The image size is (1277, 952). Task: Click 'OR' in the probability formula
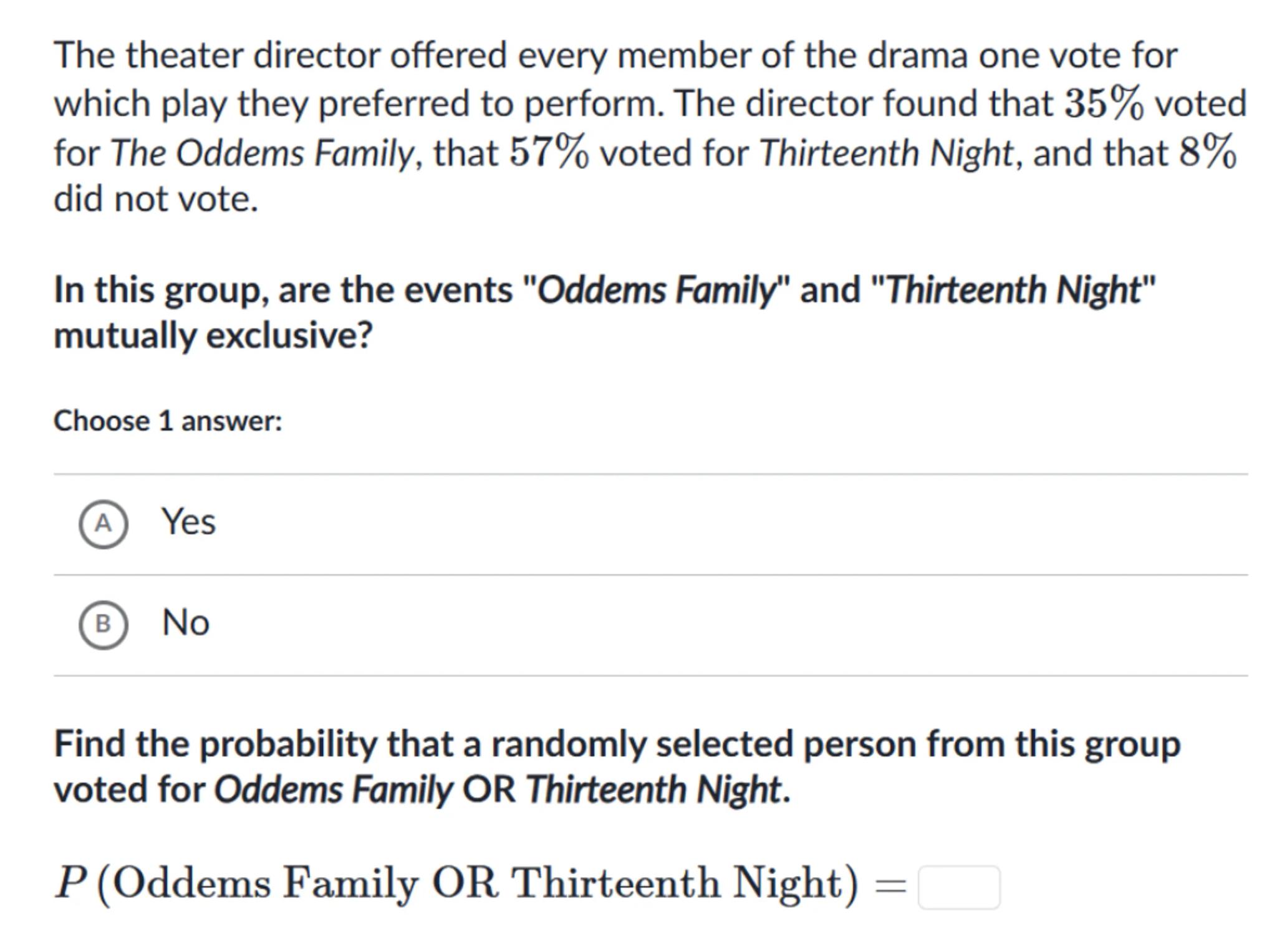pyautogui.click(x=465, y=883)
